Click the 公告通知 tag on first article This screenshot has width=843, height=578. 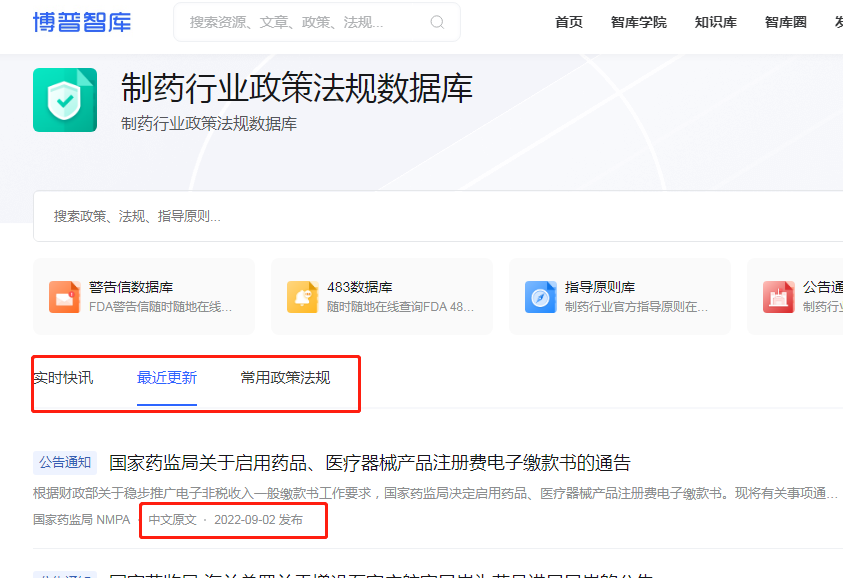pyautogui.click(x=65, y=463)
